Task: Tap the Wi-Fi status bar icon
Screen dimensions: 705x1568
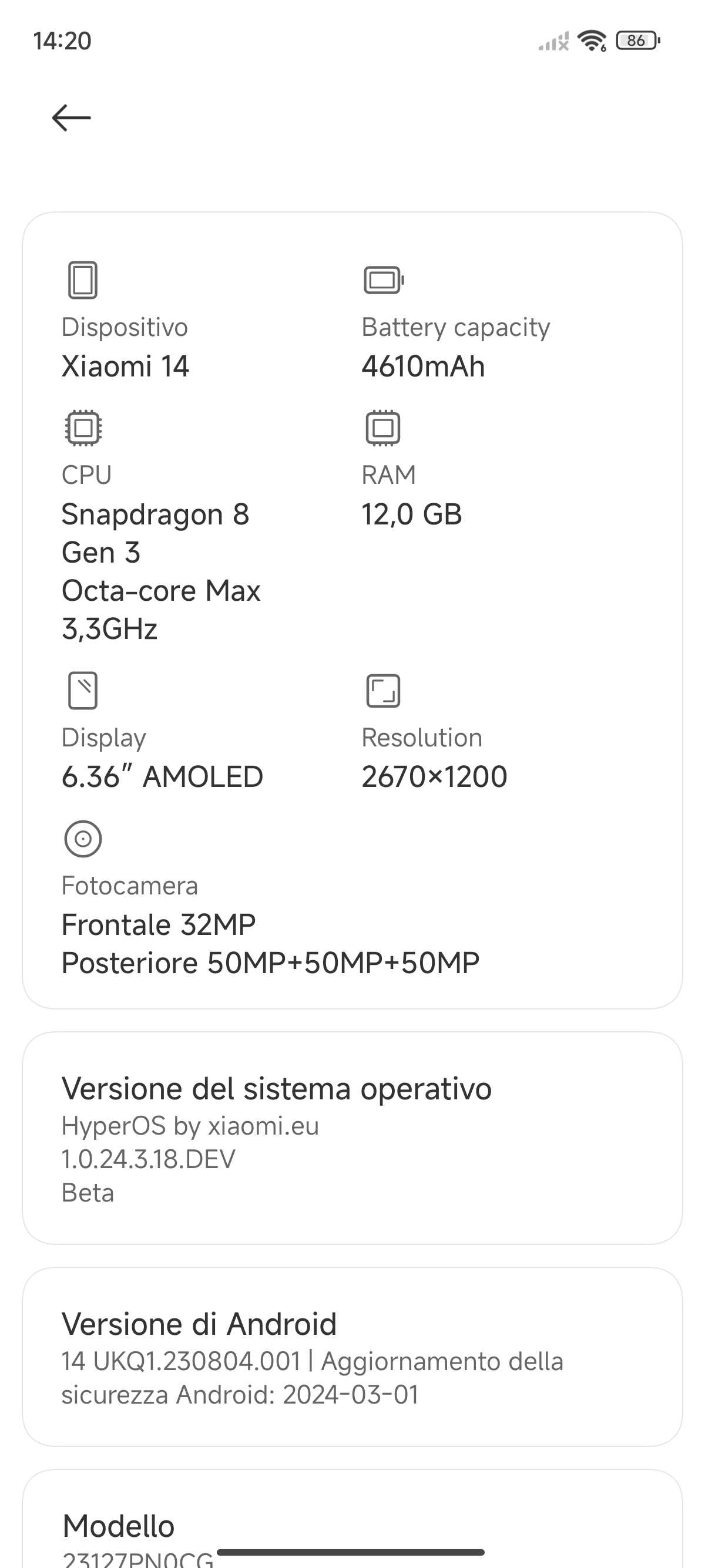Action: coord(592,41)
